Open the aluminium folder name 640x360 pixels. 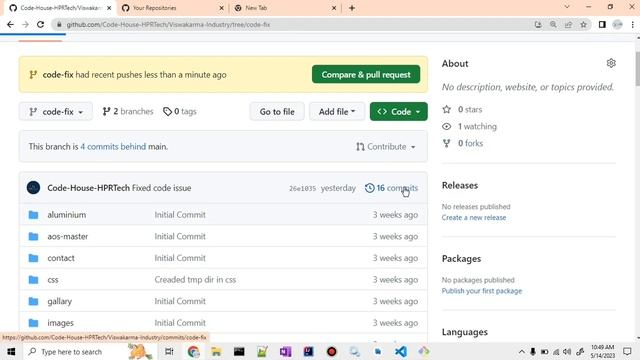coord(67,215)
